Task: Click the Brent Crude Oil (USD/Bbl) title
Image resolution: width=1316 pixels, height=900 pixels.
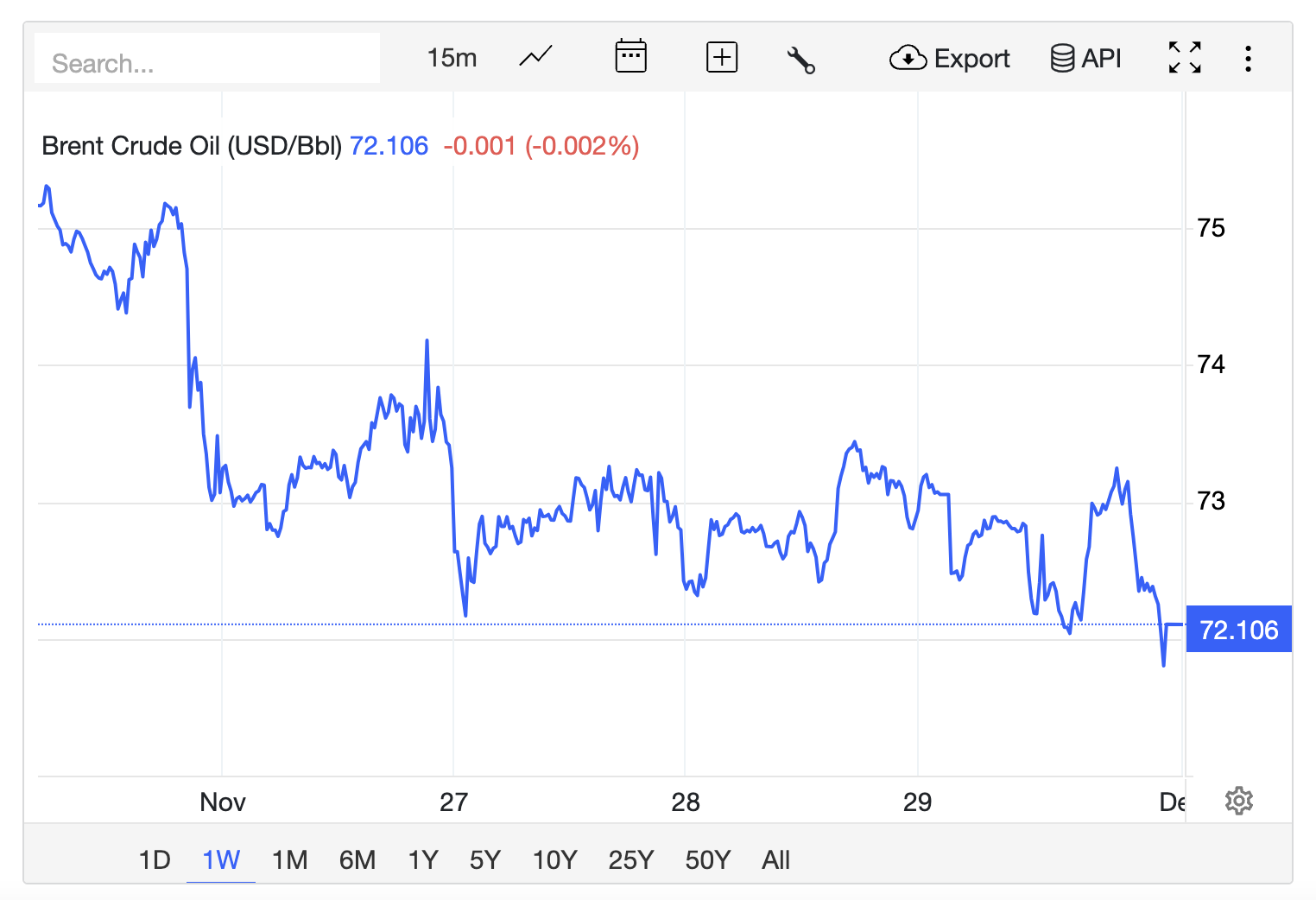Action: coord(192,146)
